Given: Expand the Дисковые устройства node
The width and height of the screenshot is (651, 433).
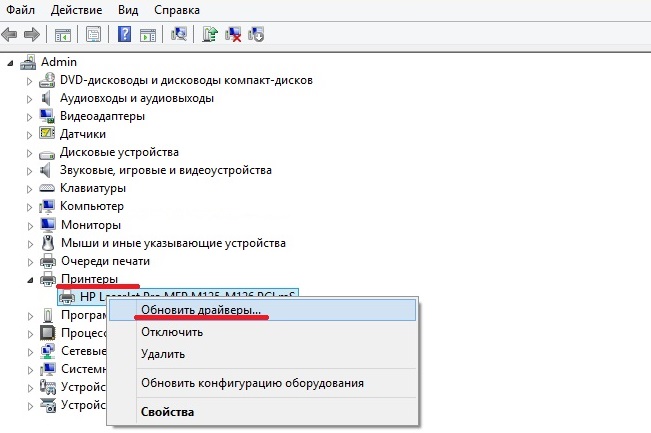Looking at the screenshot, I should pyautogui.click(x=29, y=153).
